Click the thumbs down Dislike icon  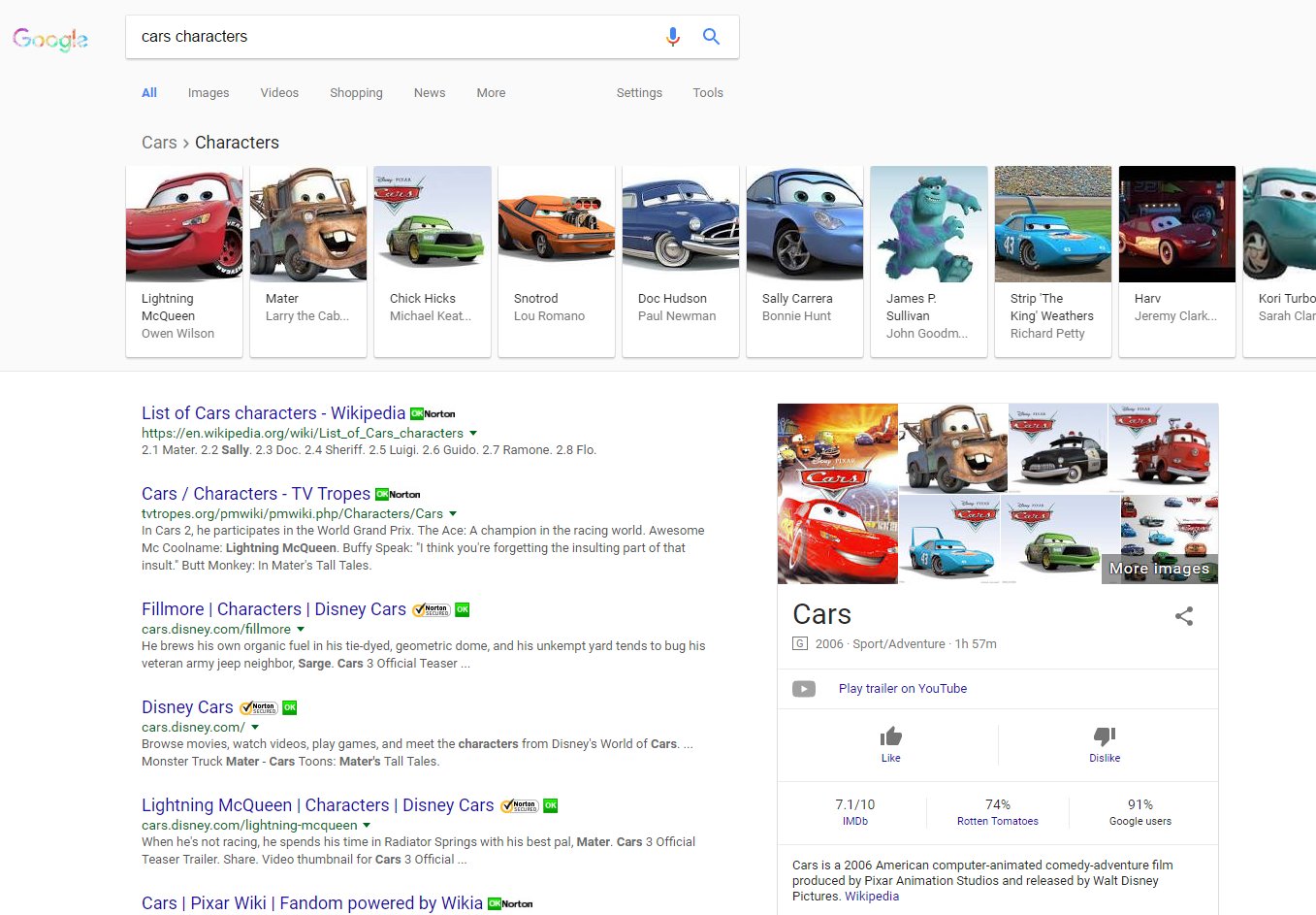click(x=1105, y=736)
